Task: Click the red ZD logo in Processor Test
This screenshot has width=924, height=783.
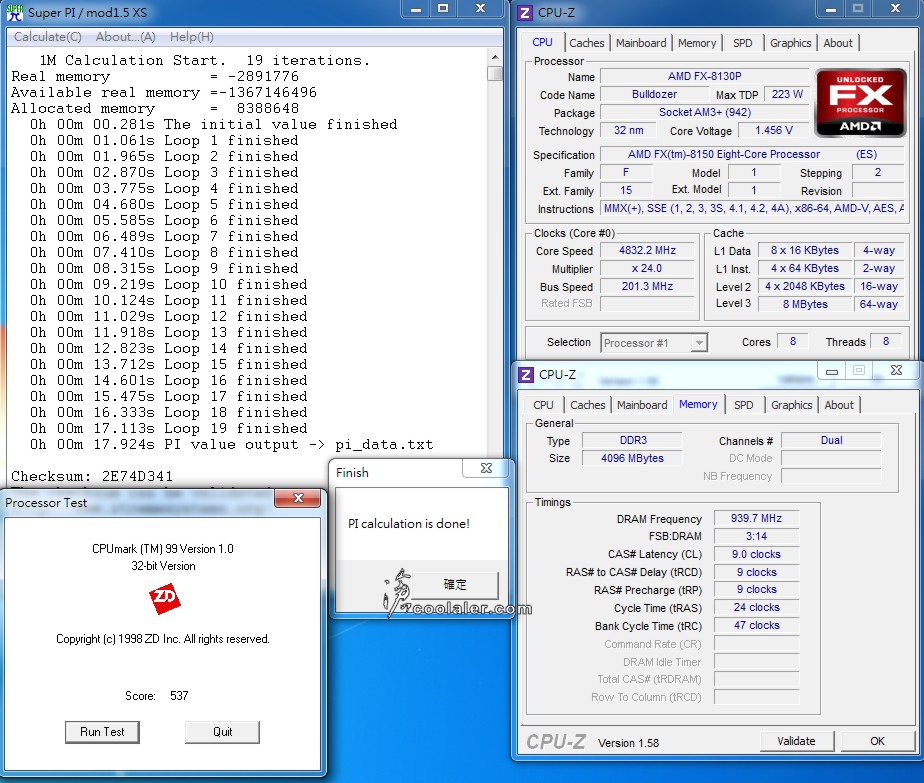Action: [x=164, y=599]
